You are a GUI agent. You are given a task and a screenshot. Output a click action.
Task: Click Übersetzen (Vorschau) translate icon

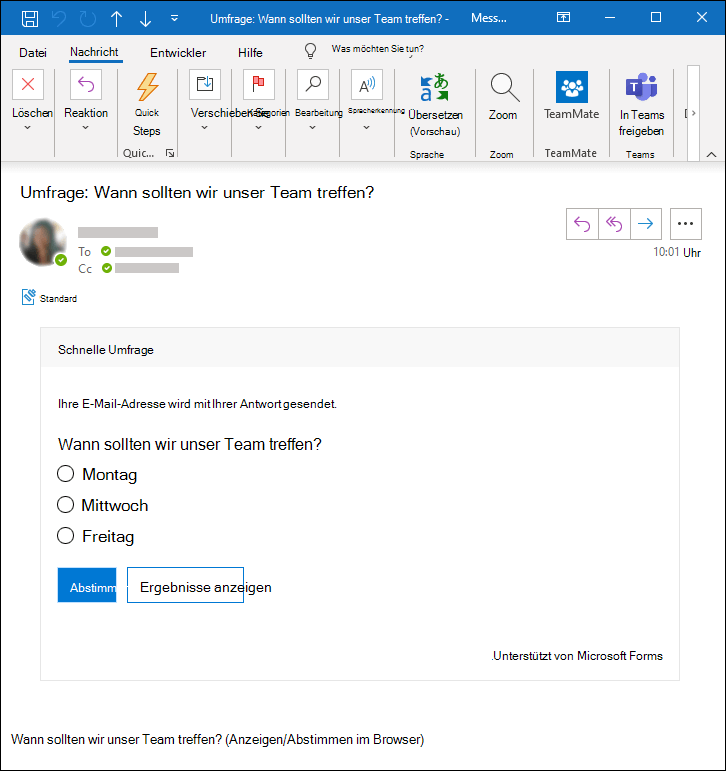(x=434, y=88)
